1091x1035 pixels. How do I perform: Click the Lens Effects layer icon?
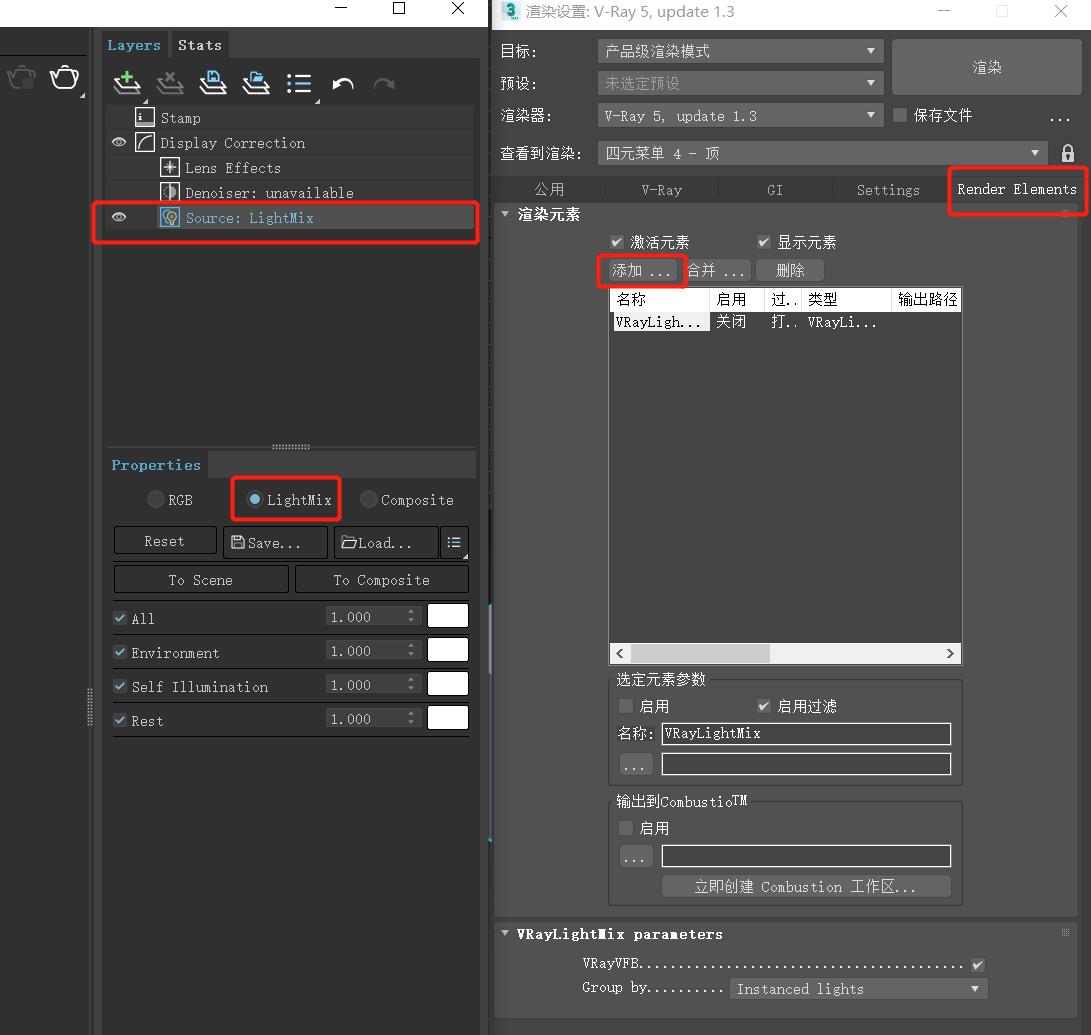[170, 167]
